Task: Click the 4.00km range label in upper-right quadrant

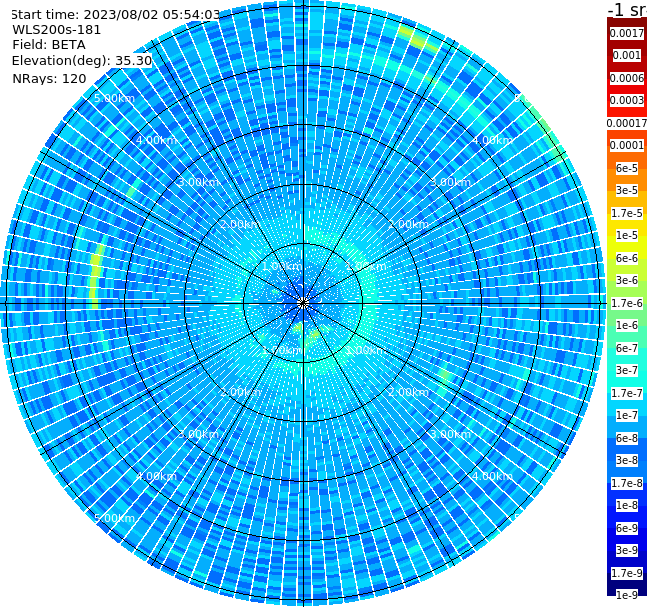Action: point(493,140)
